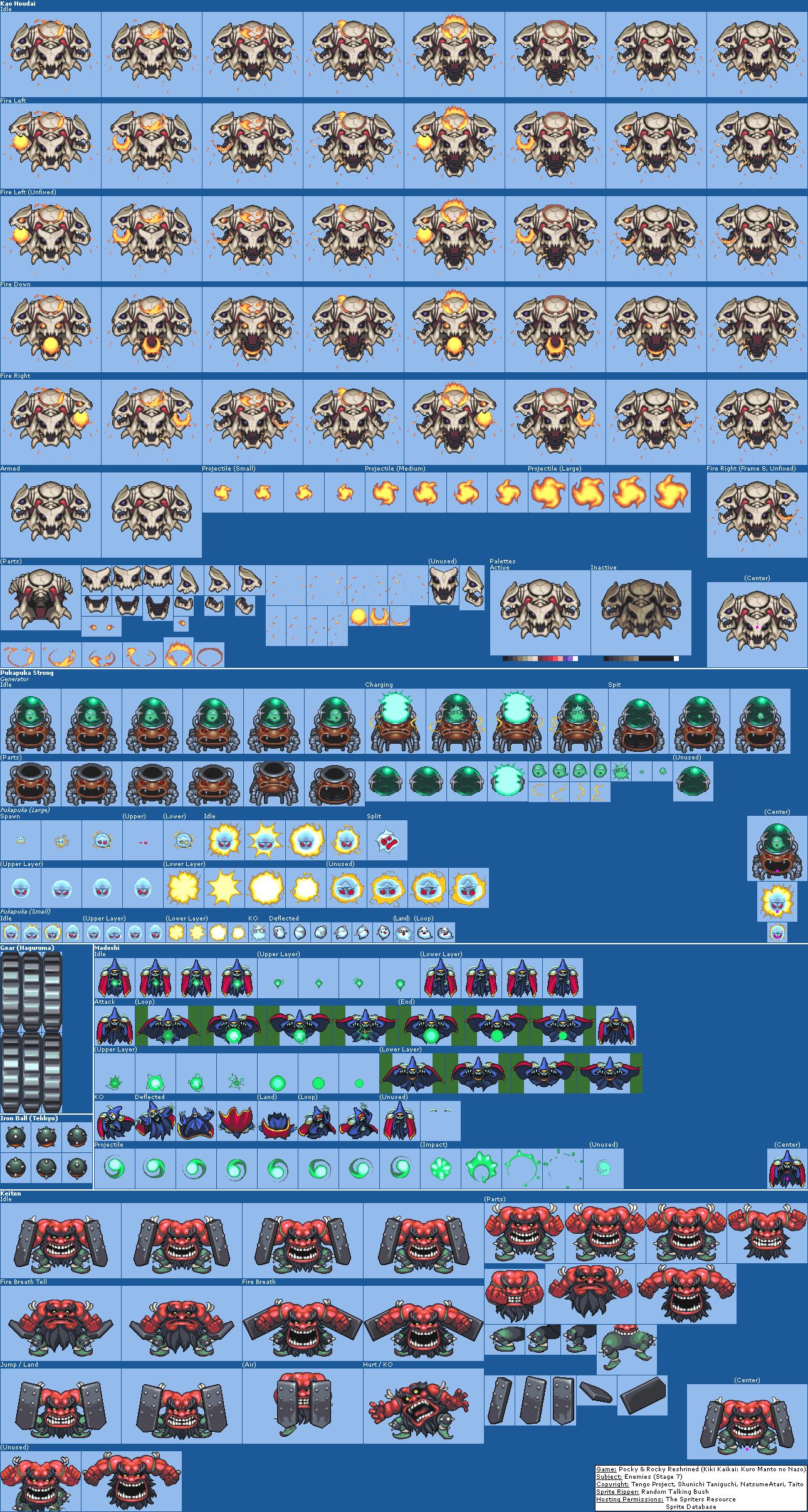This screenshot has width=808, height=1512.
Task: Click the Sprite Ripper: Random Talking Bush line
Action: coord(653,1492)
